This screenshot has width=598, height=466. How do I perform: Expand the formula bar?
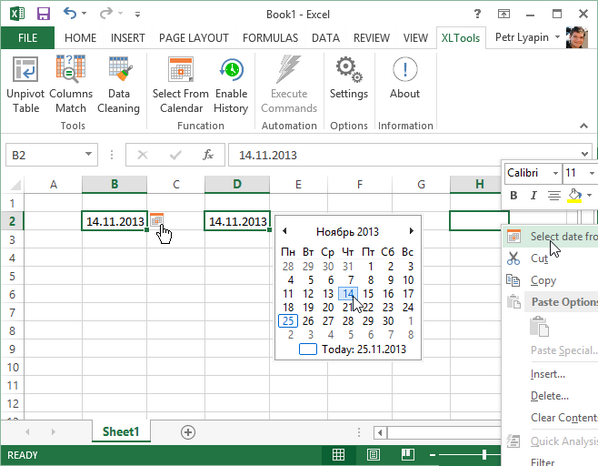[x=584, y=154]
